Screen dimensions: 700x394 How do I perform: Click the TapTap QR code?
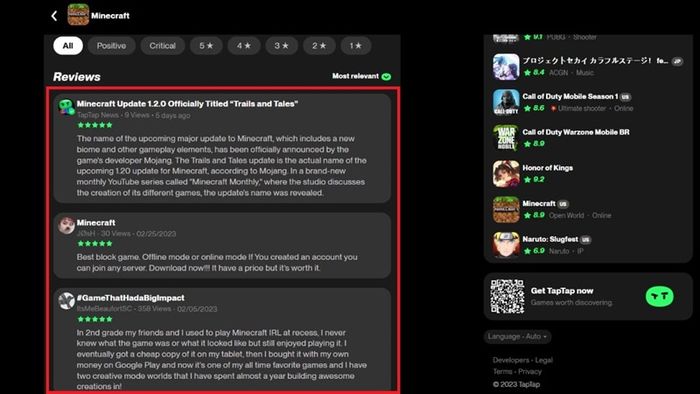pos(507,296)
